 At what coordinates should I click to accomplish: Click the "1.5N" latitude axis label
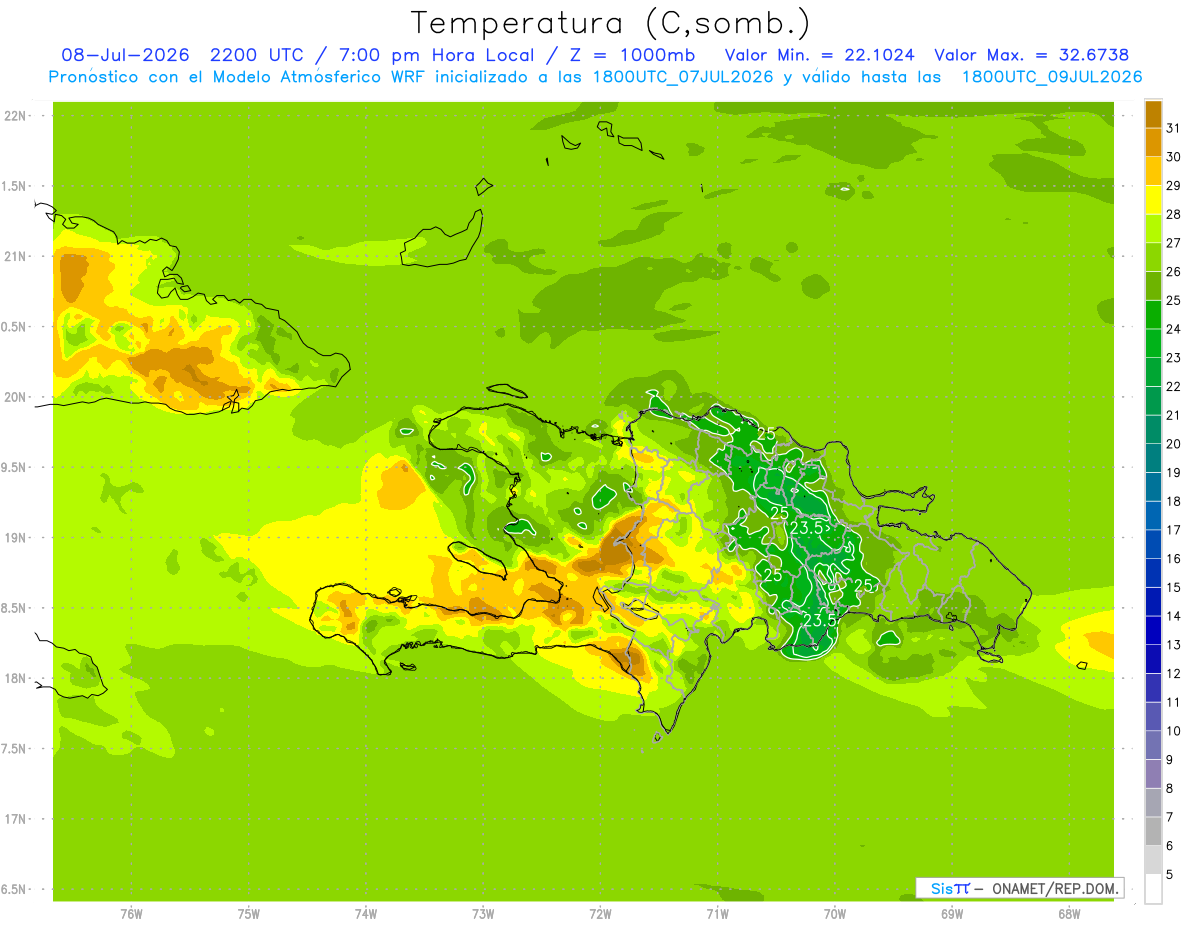click(14, 186)
